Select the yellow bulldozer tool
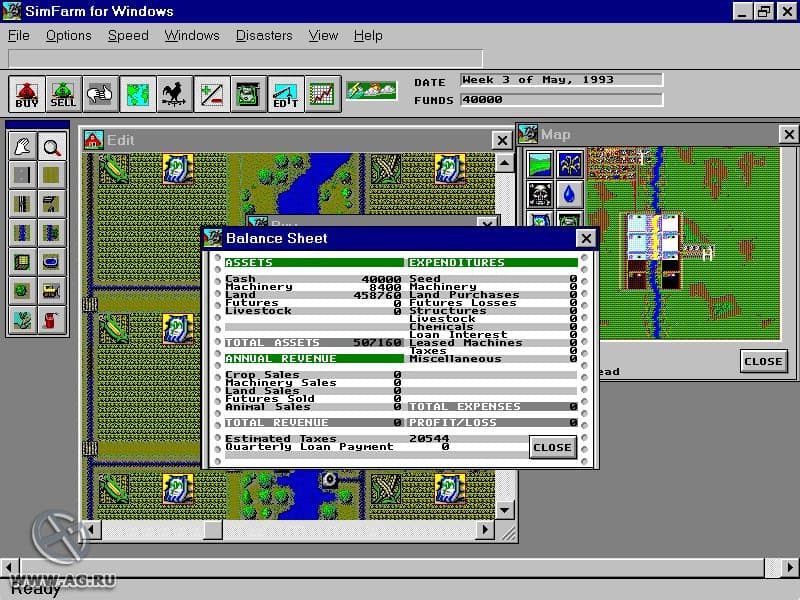Viewport: 800px width, 600px height. [52, 291]
